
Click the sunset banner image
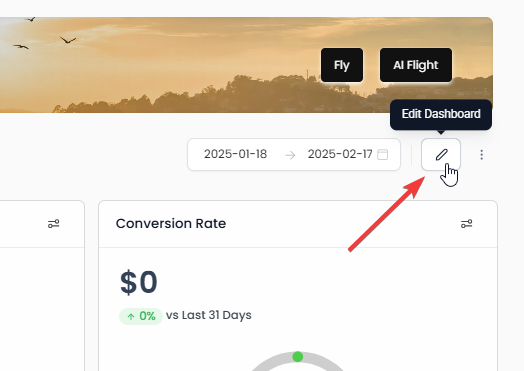coord(246,65)
